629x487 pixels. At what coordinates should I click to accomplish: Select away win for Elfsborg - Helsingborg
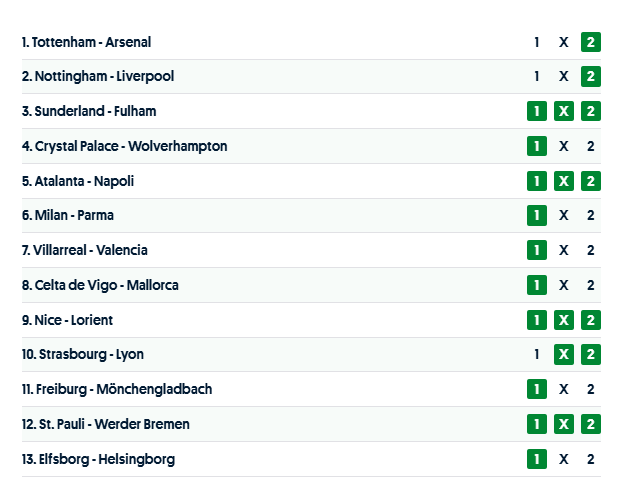point(591,459)
